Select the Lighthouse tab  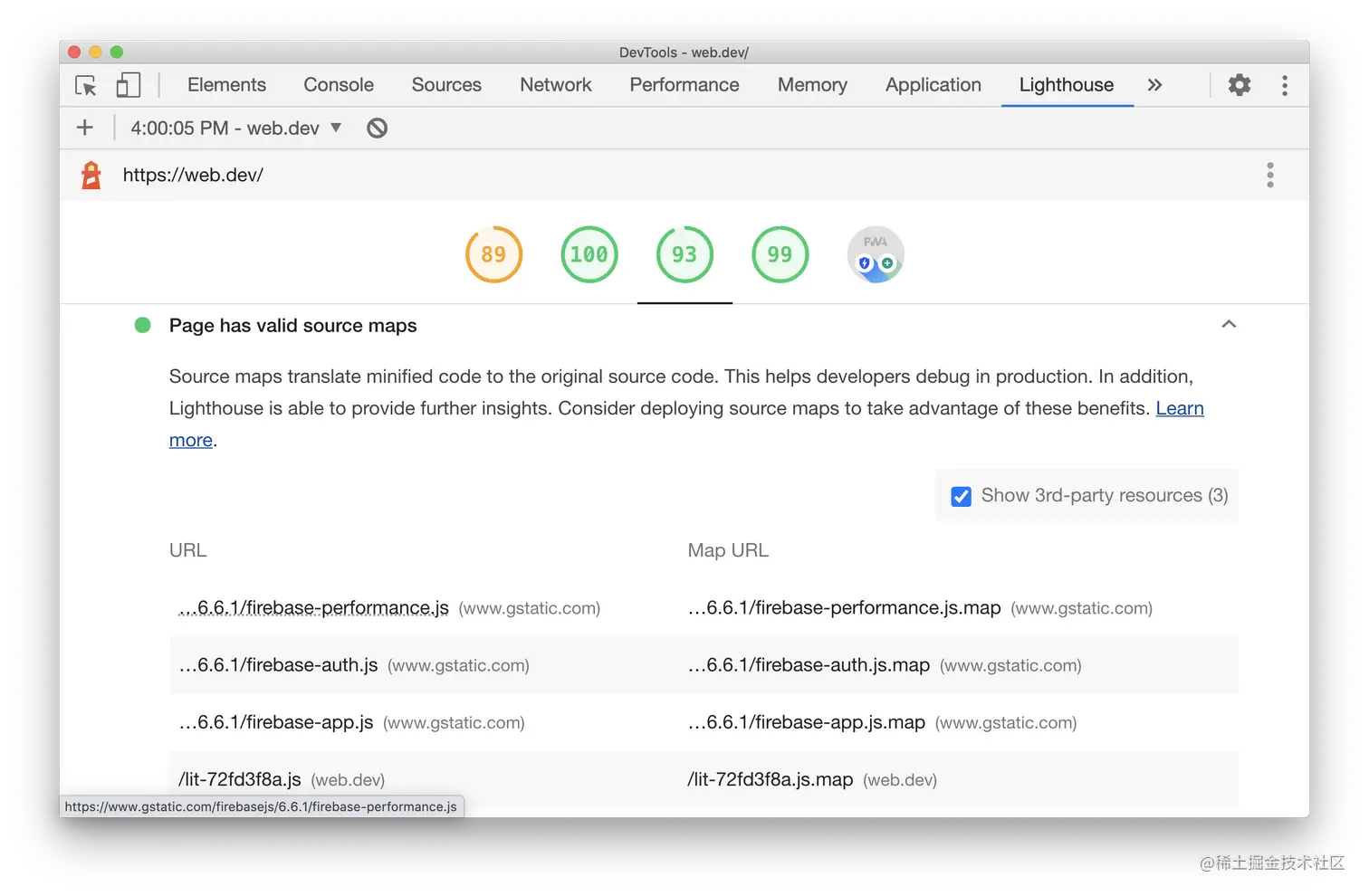tap(1067, 85)
